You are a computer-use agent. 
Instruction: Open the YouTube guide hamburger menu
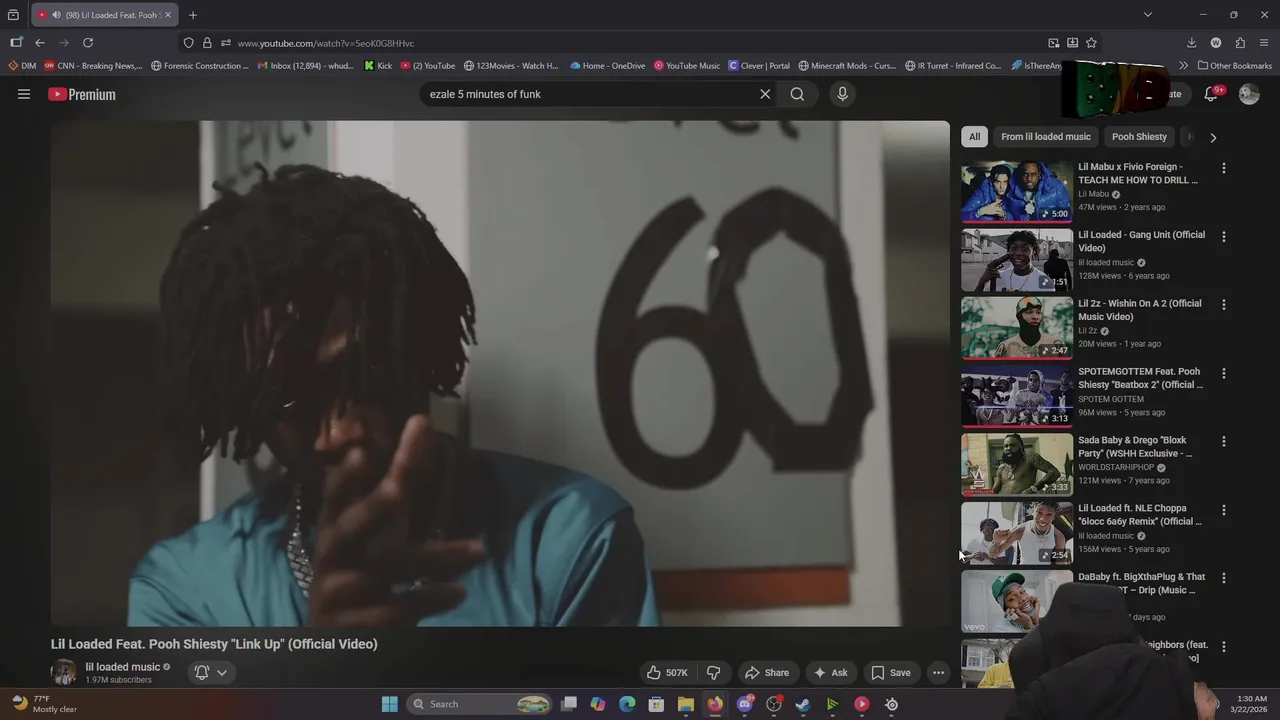pos(24,94)
